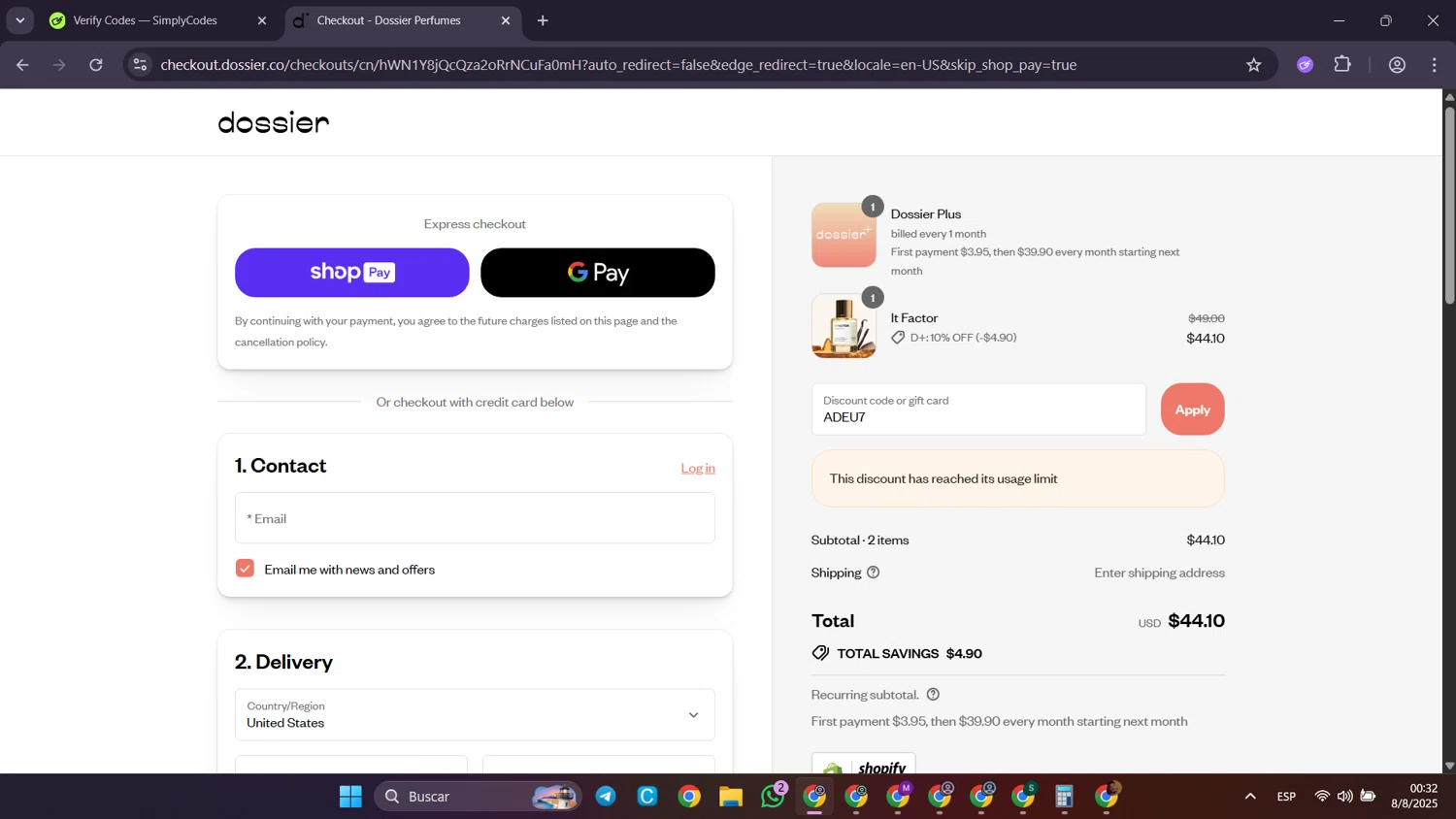Open Chrome's three-dot menu
Screen dimensions: 1456x819
point(1435,65)
